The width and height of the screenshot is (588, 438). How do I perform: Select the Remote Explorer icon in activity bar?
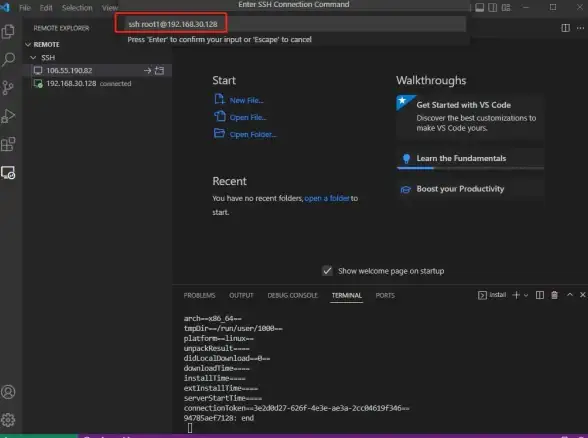[x=8, y=172]
